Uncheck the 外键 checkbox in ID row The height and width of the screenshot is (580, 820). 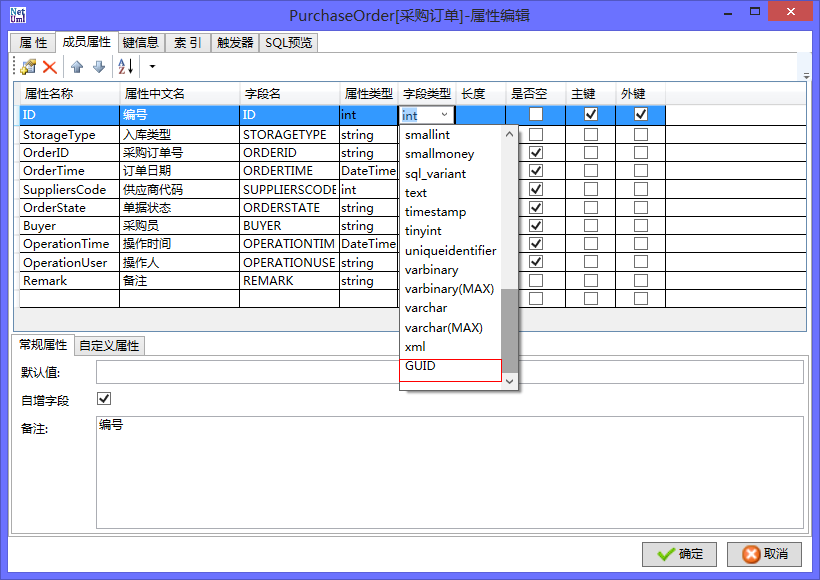640,115
